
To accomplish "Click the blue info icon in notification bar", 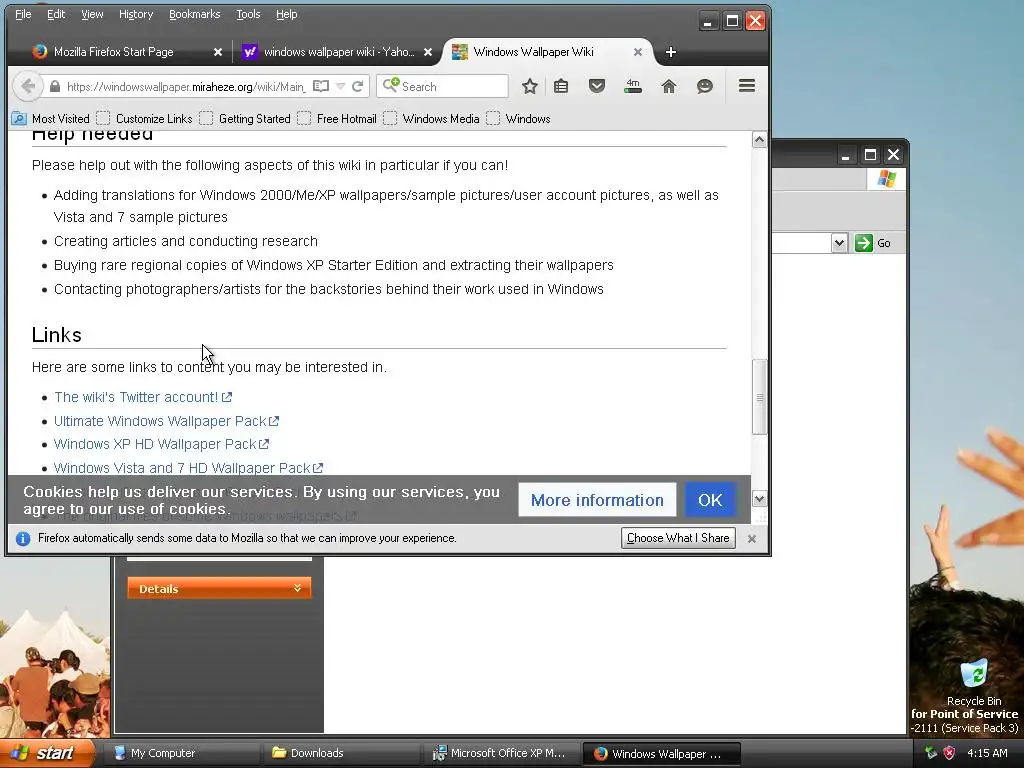I will [23, 539].
